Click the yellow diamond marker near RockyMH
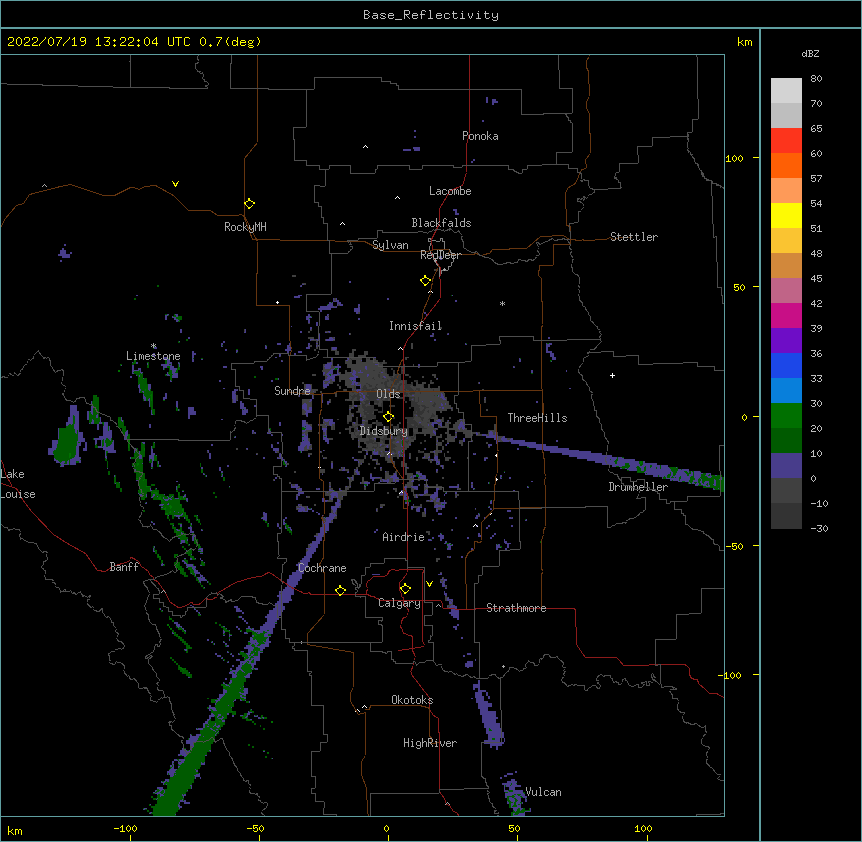862x842 pixels. click(249, 204)
